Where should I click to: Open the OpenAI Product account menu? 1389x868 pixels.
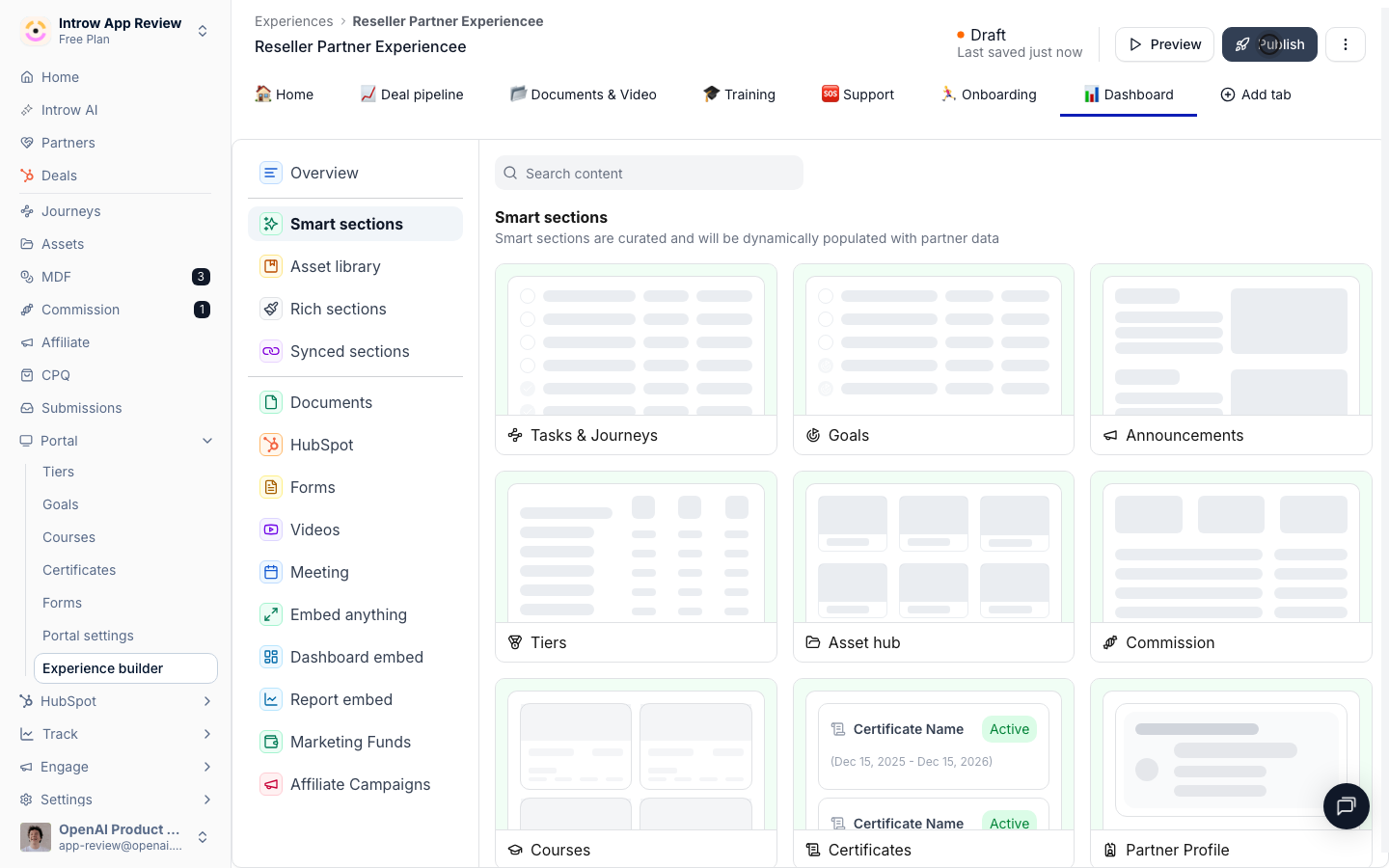coord(116,837)
